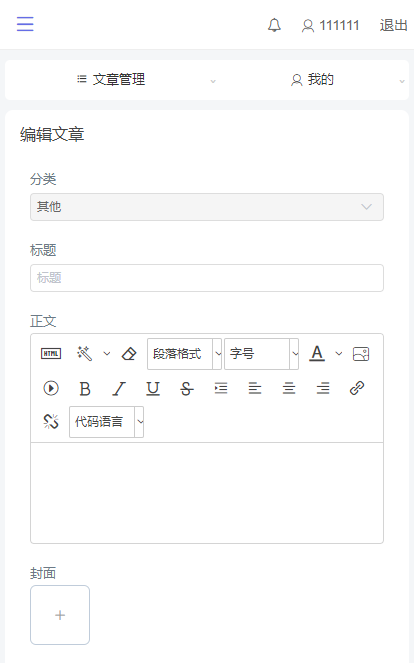The image size is (414, 663).
Task: Insert a hyperlink with the link icon
Action: pyautogui.click(x=357, y=388)
